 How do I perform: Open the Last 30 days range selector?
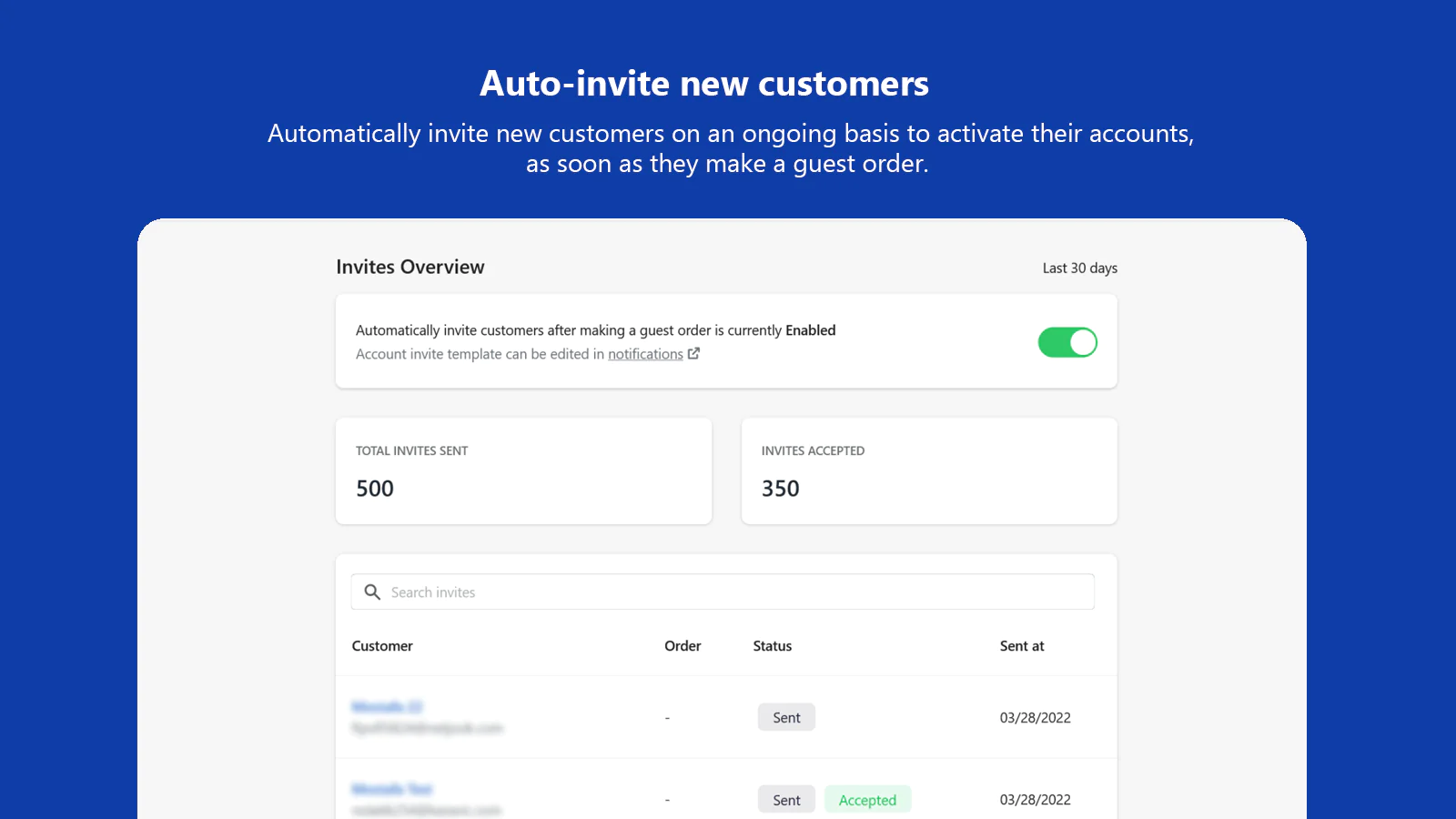(x=1079, y=268)
